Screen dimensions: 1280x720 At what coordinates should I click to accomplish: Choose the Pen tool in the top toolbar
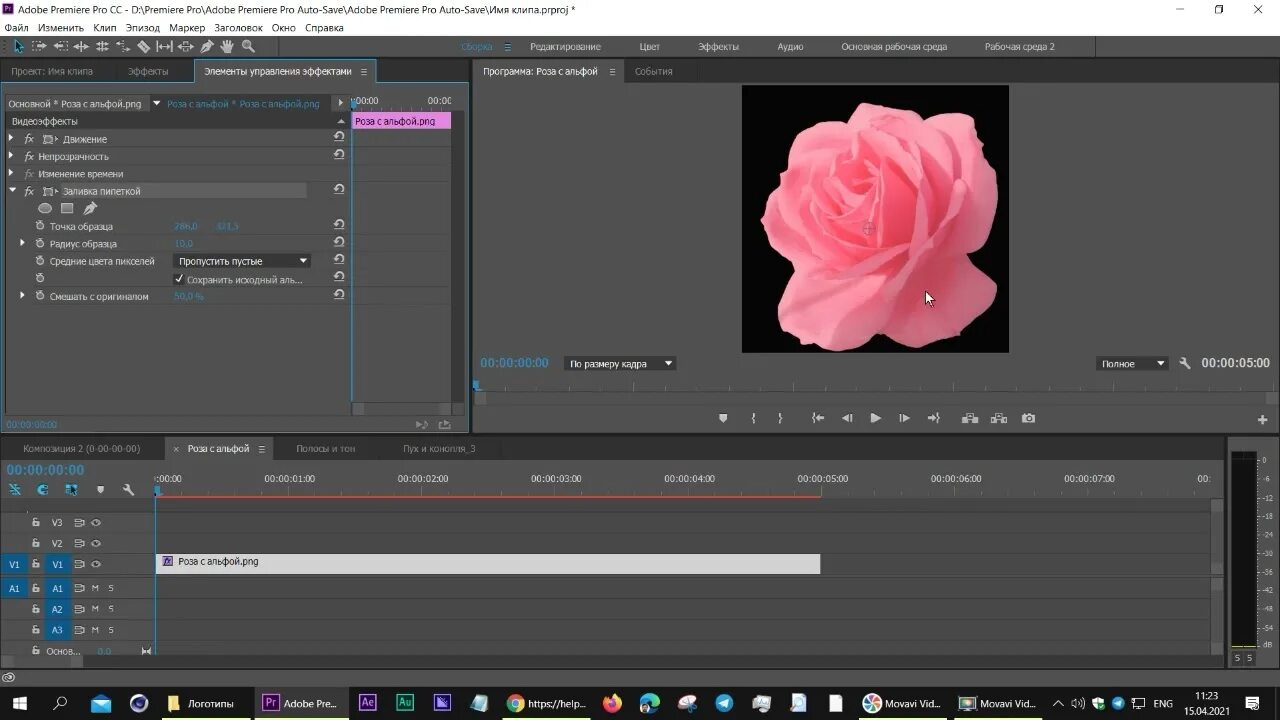pyautogui.click(x=207, y=47)
